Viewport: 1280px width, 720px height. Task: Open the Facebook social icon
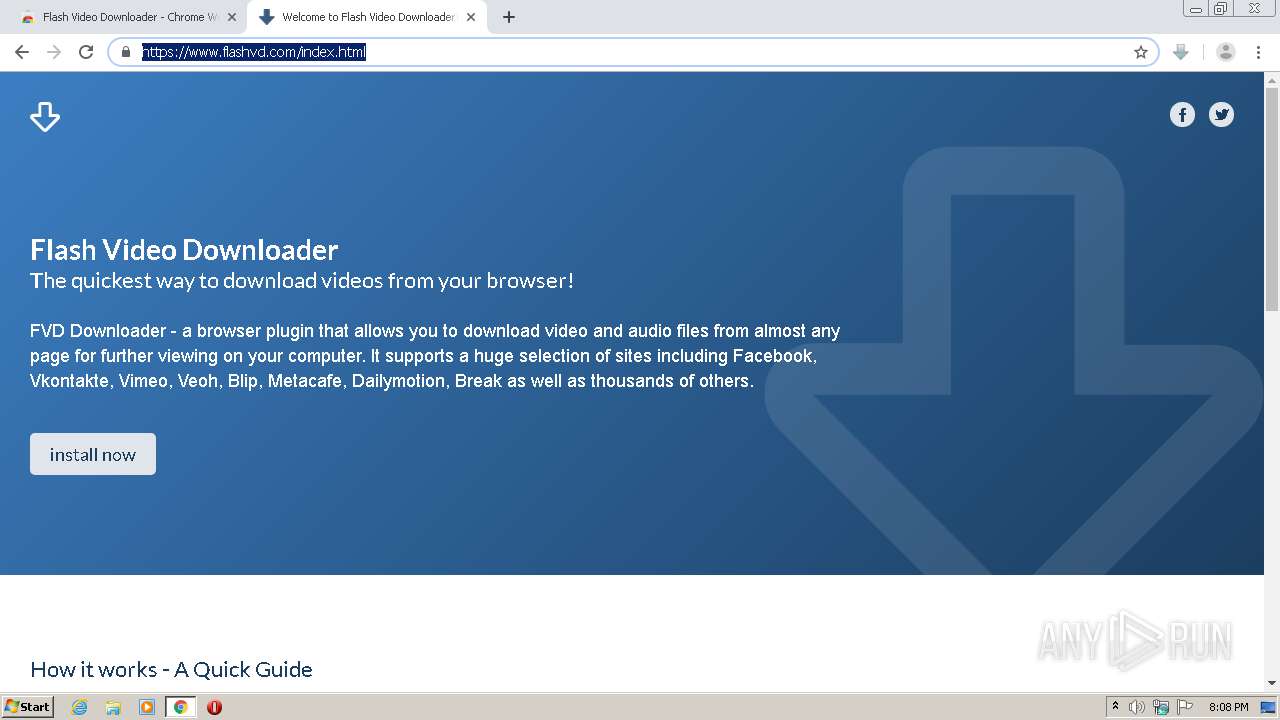click(x=1182, y=115)
